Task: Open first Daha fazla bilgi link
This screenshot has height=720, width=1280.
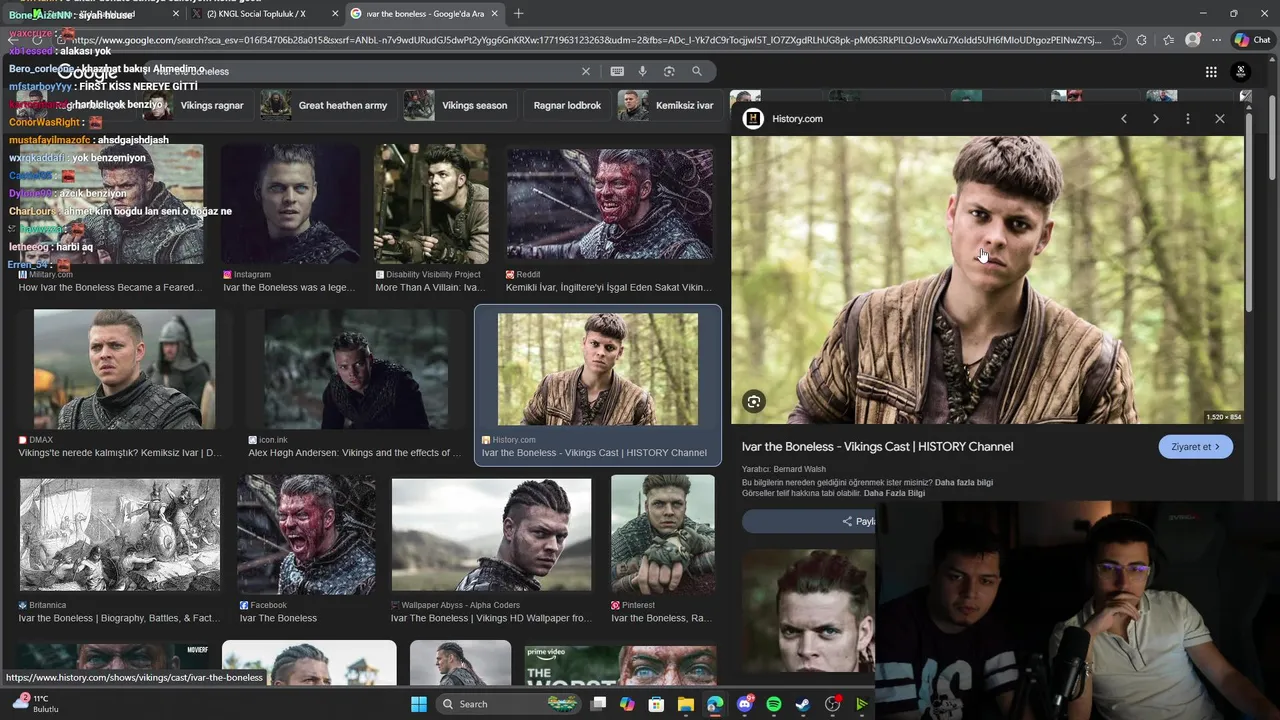Action: [964, 482]
